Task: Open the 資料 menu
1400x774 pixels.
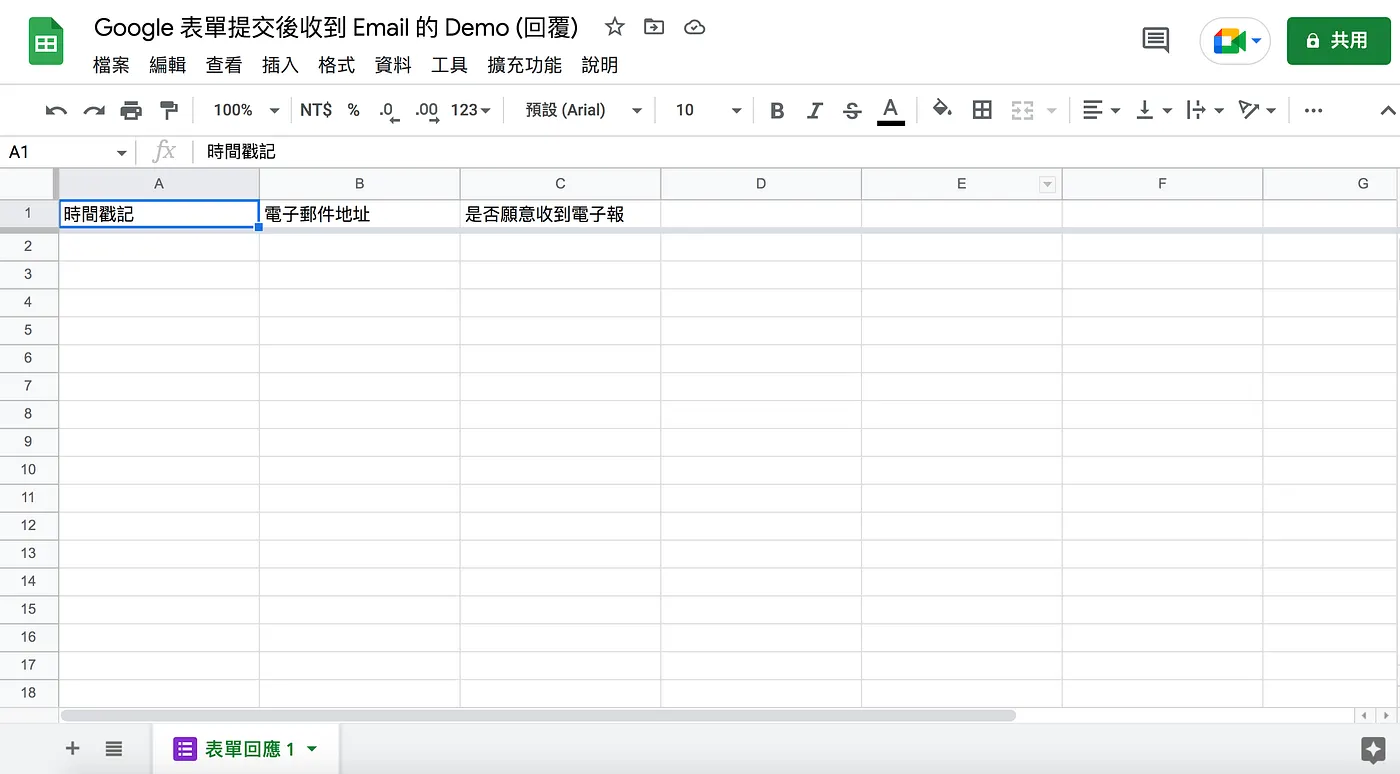Action: click(x=393, y=65)
